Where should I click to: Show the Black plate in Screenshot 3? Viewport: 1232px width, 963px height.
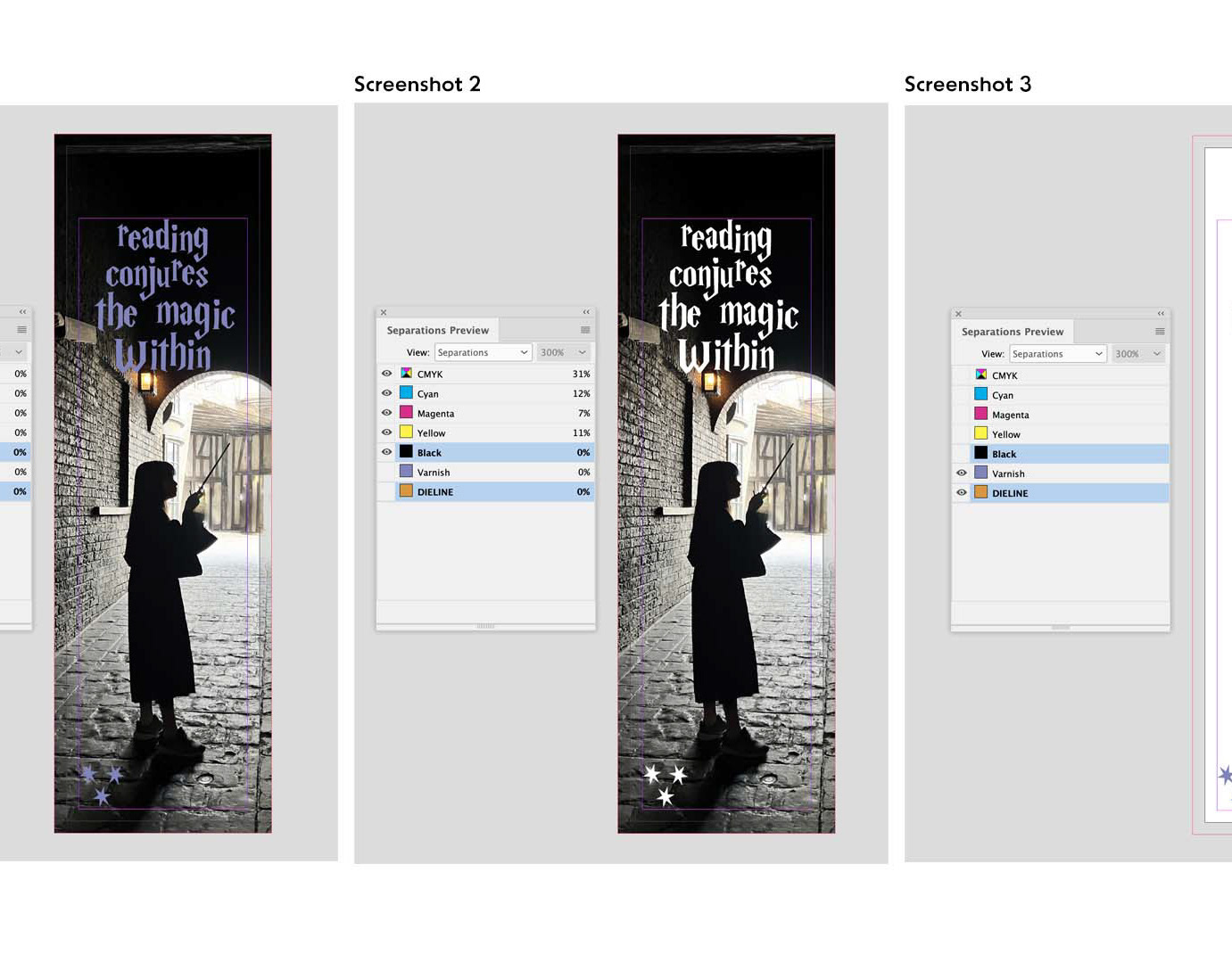[961, 454]
